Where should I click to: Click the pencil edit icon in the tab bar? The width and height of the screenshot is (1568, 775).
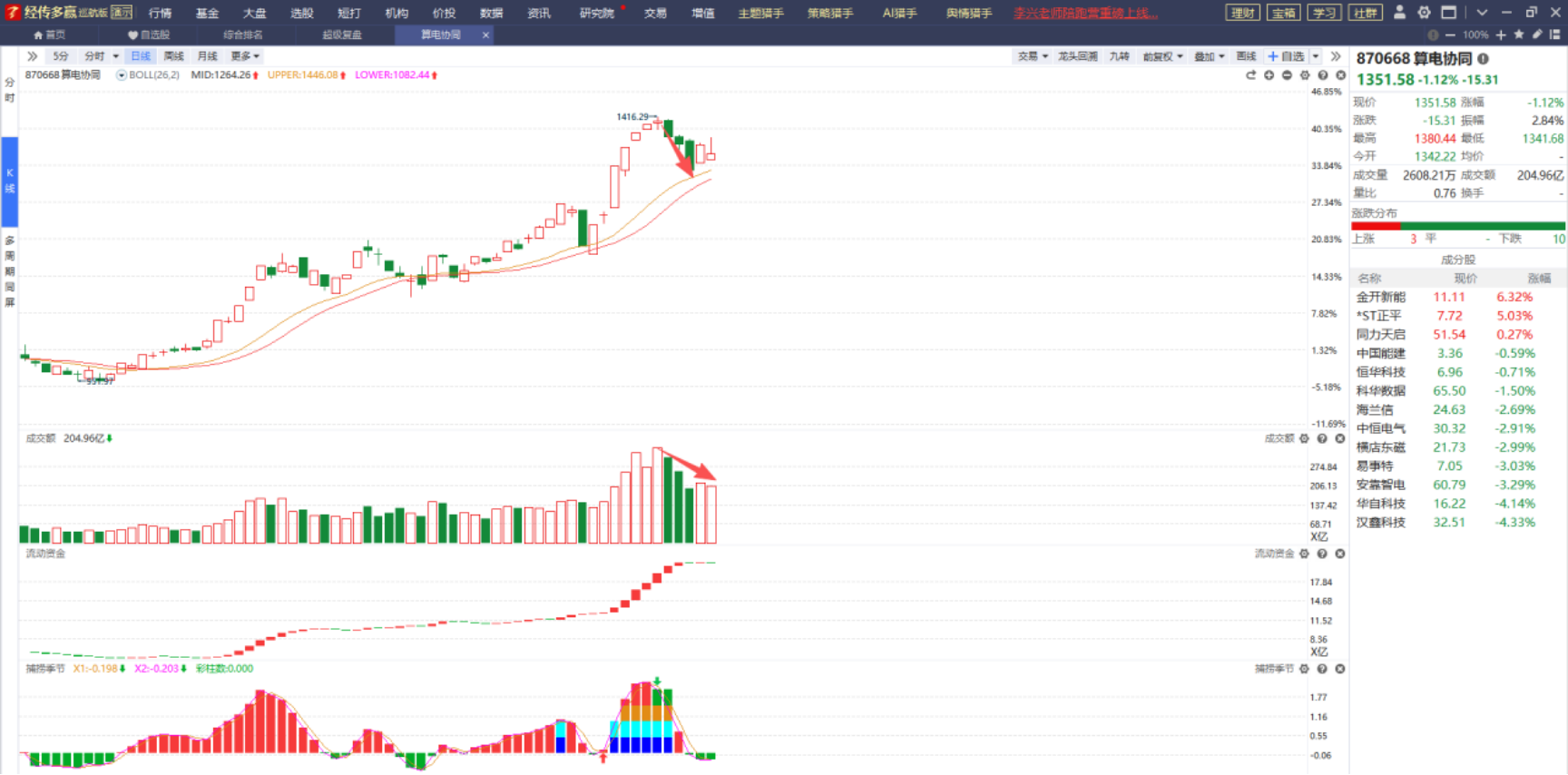[x=1536, y=34]
